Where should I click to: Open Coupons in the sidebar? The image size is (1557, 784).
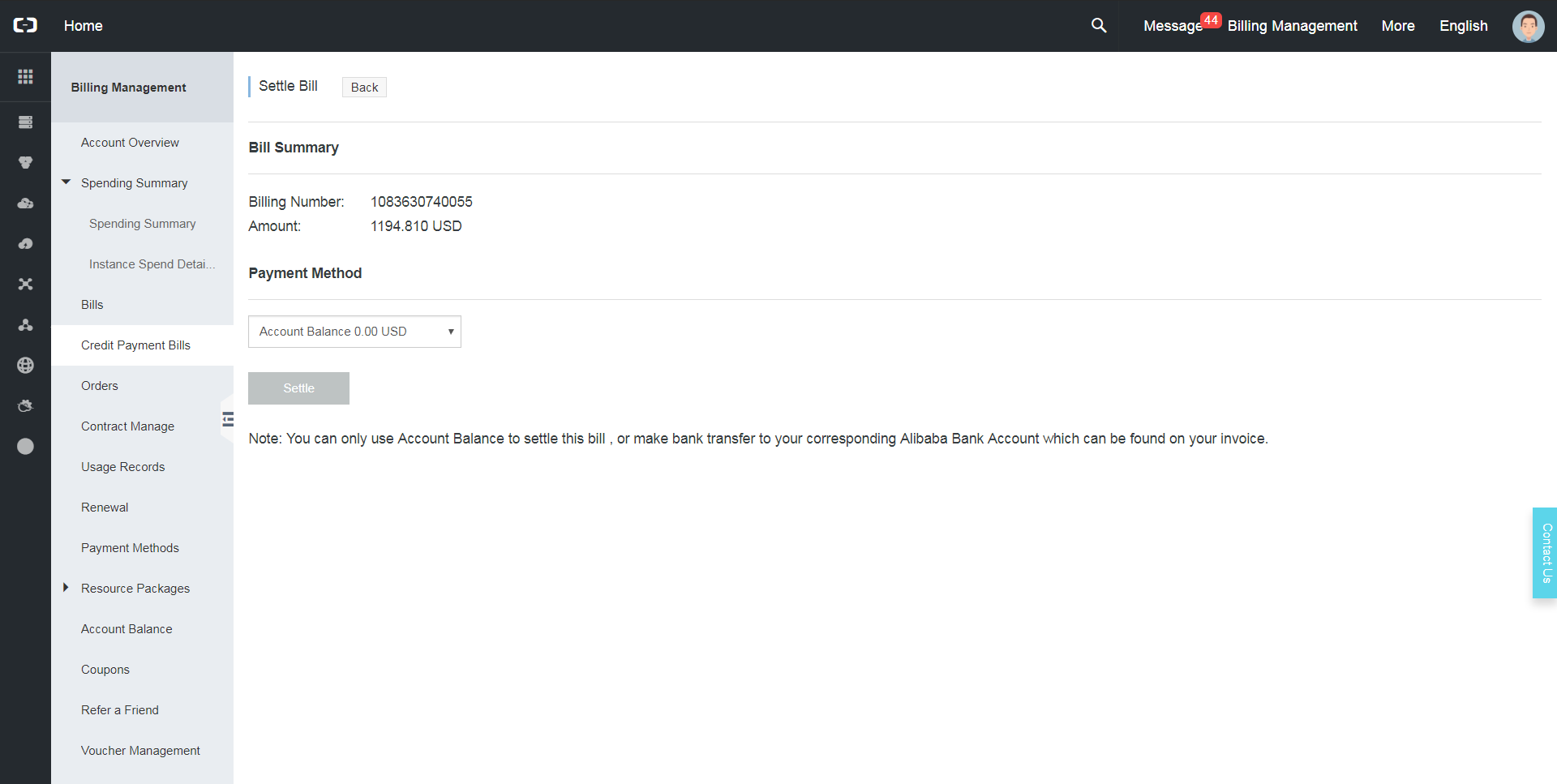tap(105, 670)
